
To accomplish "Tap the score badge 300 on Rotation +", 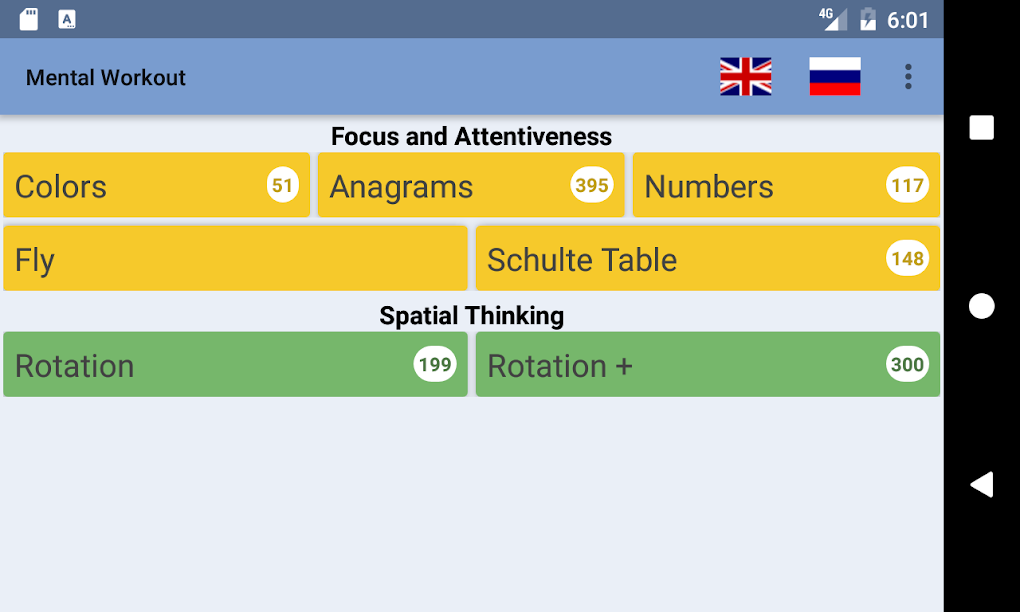I will coord(906,365).
